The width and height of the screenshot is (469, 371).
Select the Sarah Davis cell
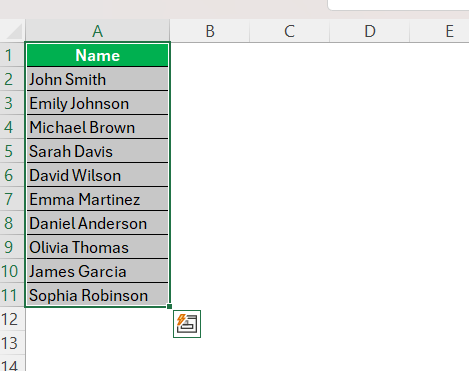point(98,151)
